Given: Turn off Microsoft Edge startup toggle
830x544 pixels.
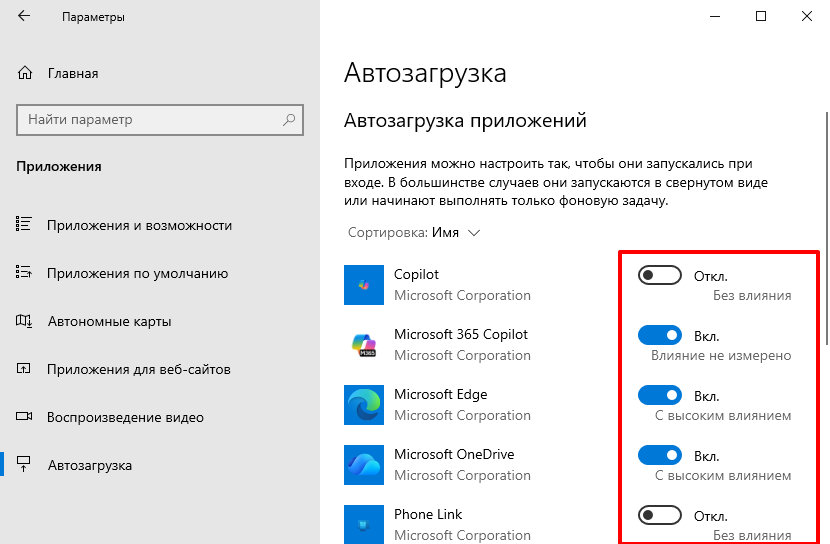Looking at the screenshot, I should (x=660, y=395).
